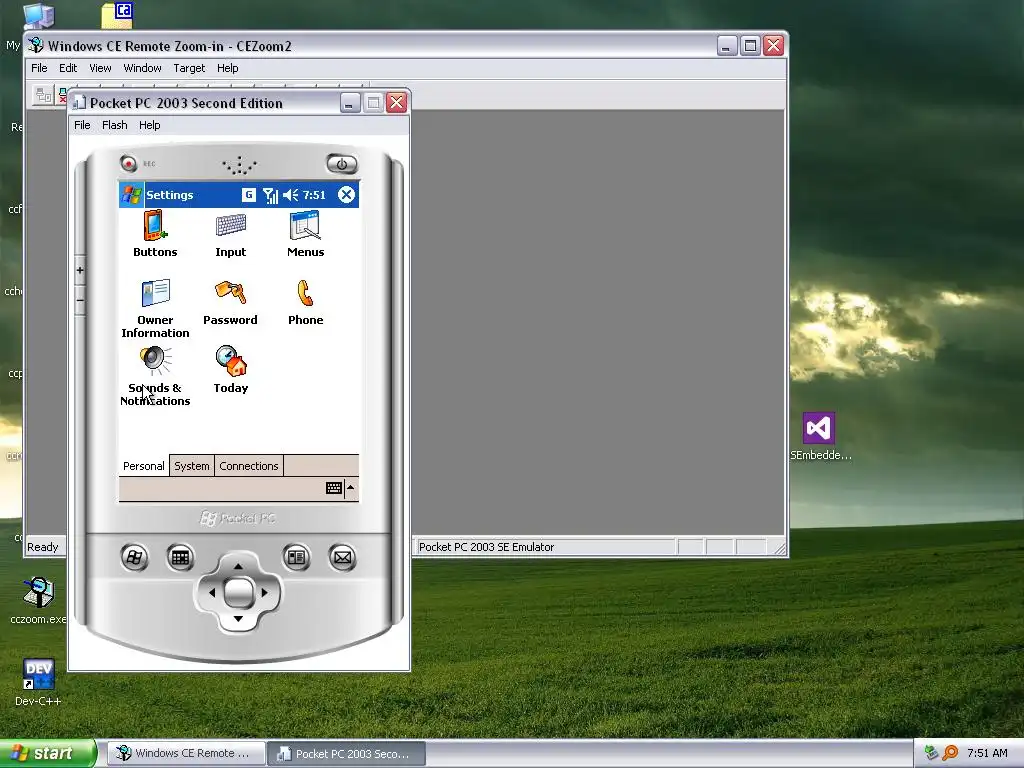Open CEZoom2 Target menu

189,68
